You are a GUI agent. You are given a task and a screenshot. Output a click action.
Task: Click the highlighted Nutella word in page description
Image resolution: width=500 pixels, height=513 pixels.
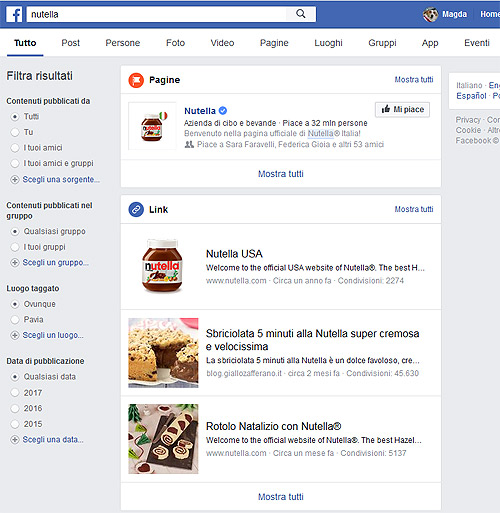320,133
